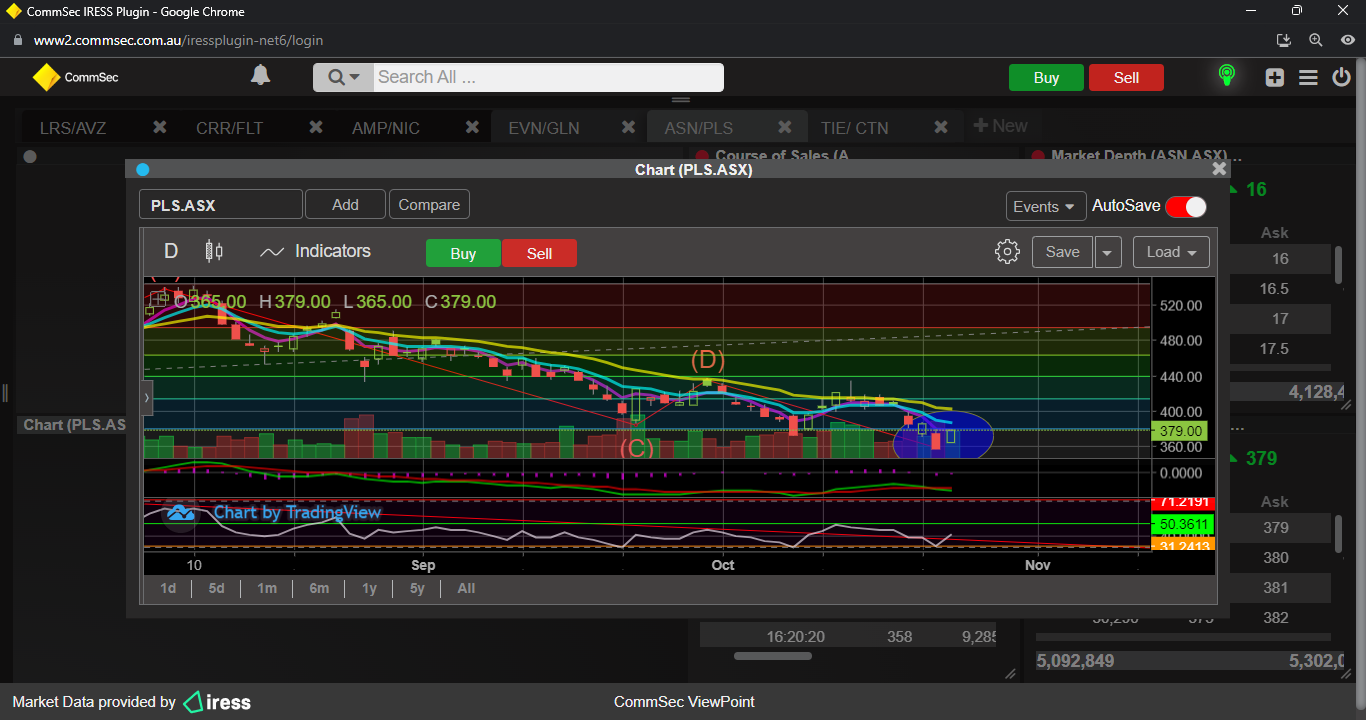The height and width of the screenshot is (720, 1366).
Task: Click Chrome's install app icon
Action: click(x=1284, y=40)
